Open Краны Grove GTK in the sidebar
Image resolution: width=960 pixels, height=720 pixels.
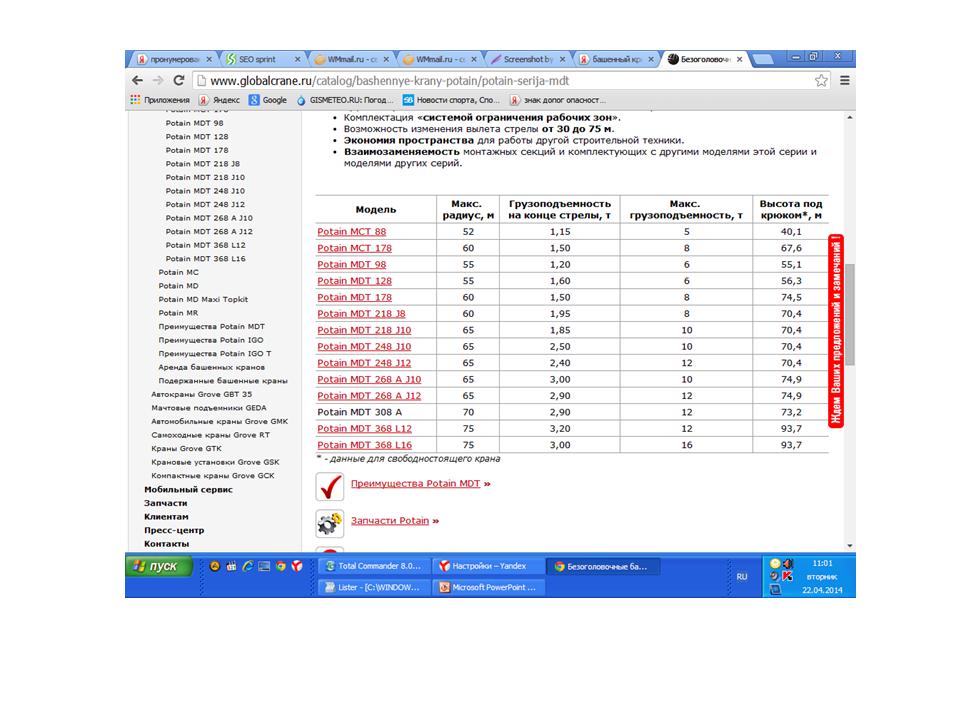click(186, 448)
